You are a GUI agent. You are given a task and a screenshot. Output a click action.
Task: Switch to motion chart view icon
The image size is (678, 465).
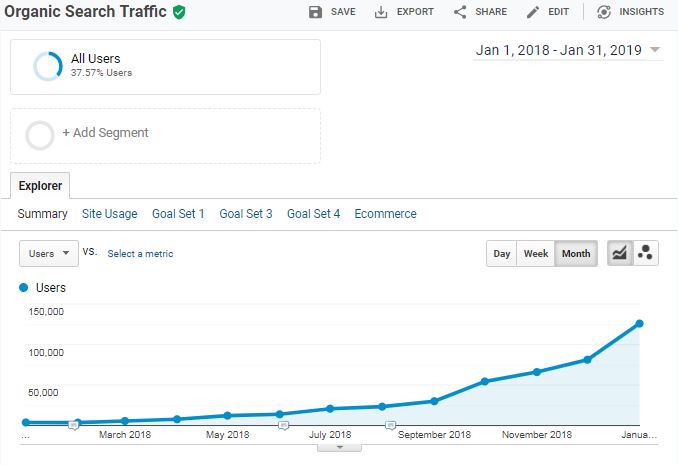645,254
